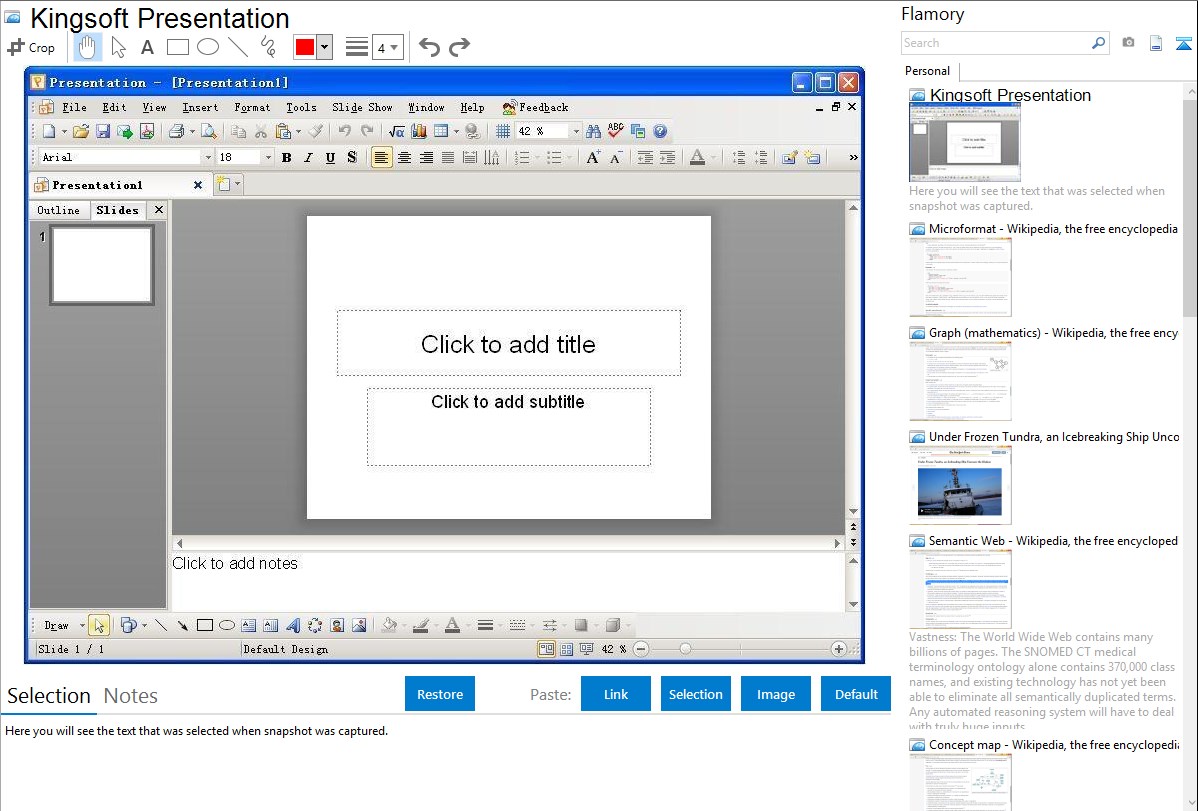This screenshot has height=811, width=1198.
Task: Take a snapshot with the camera icon
Action: [x=1128, y=43]
